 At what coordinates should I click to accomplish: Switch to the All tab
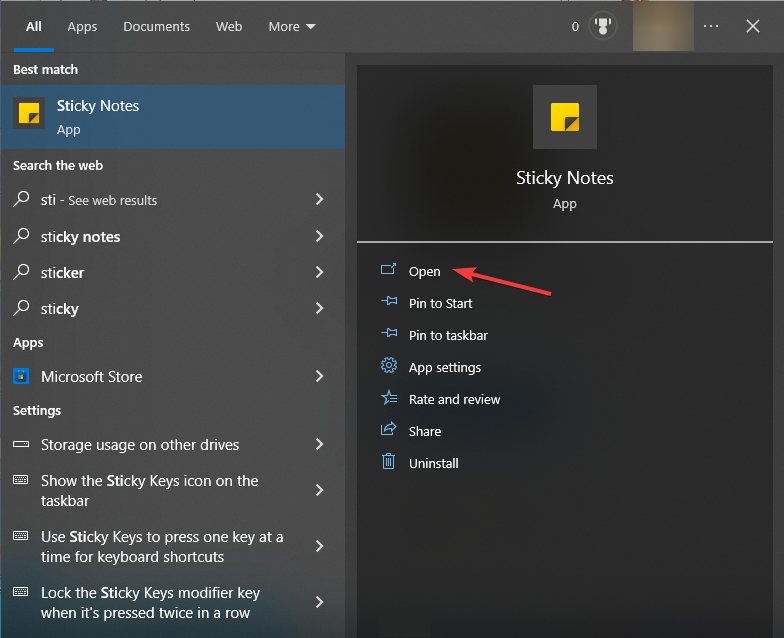pos(34,26)
